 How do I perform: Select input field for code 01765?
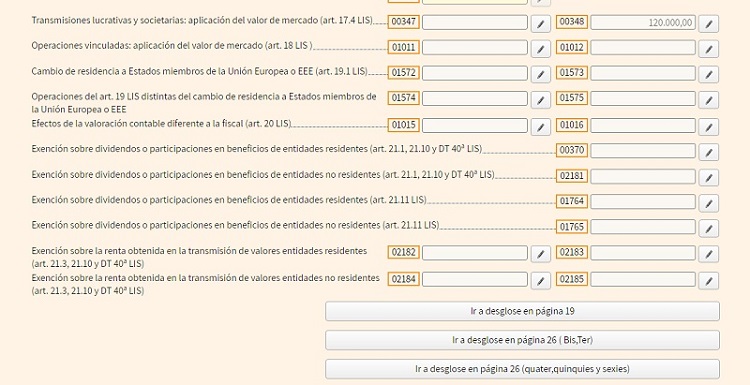[x=643, y=227]
